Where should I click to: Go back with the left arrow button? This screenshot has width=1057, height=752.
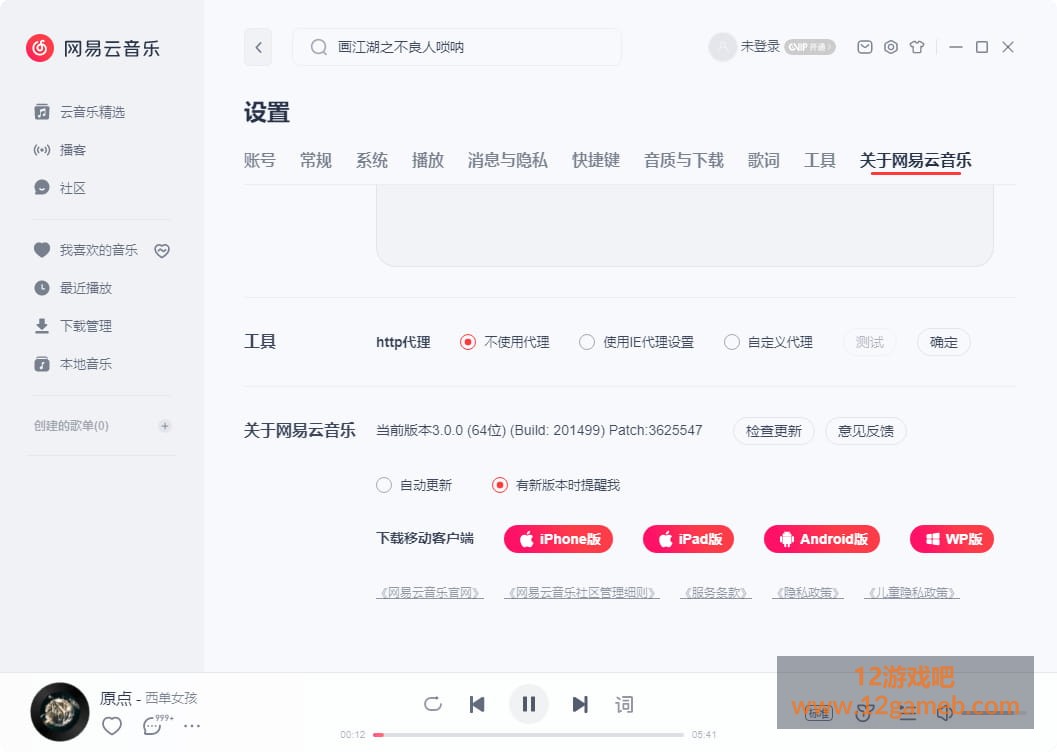[258, 47]
